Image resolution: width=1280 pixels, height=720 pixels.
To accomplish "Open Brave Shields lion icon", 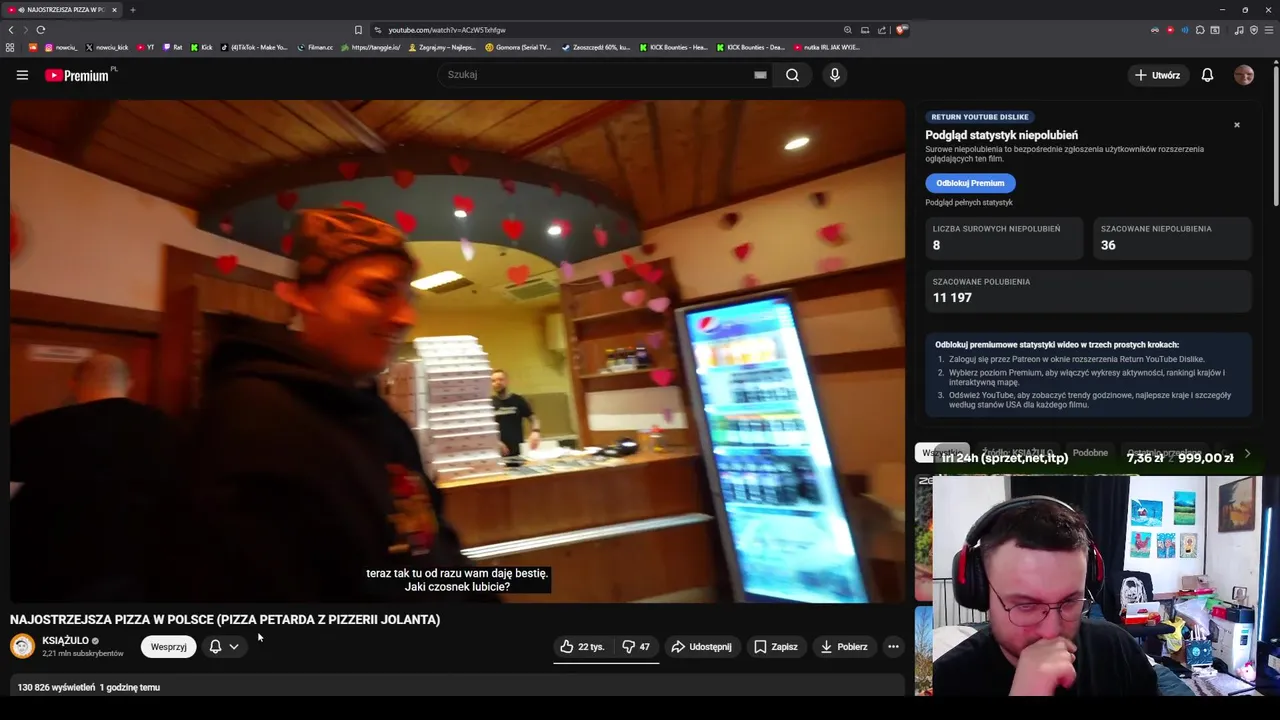I will (x=901, y=30).
